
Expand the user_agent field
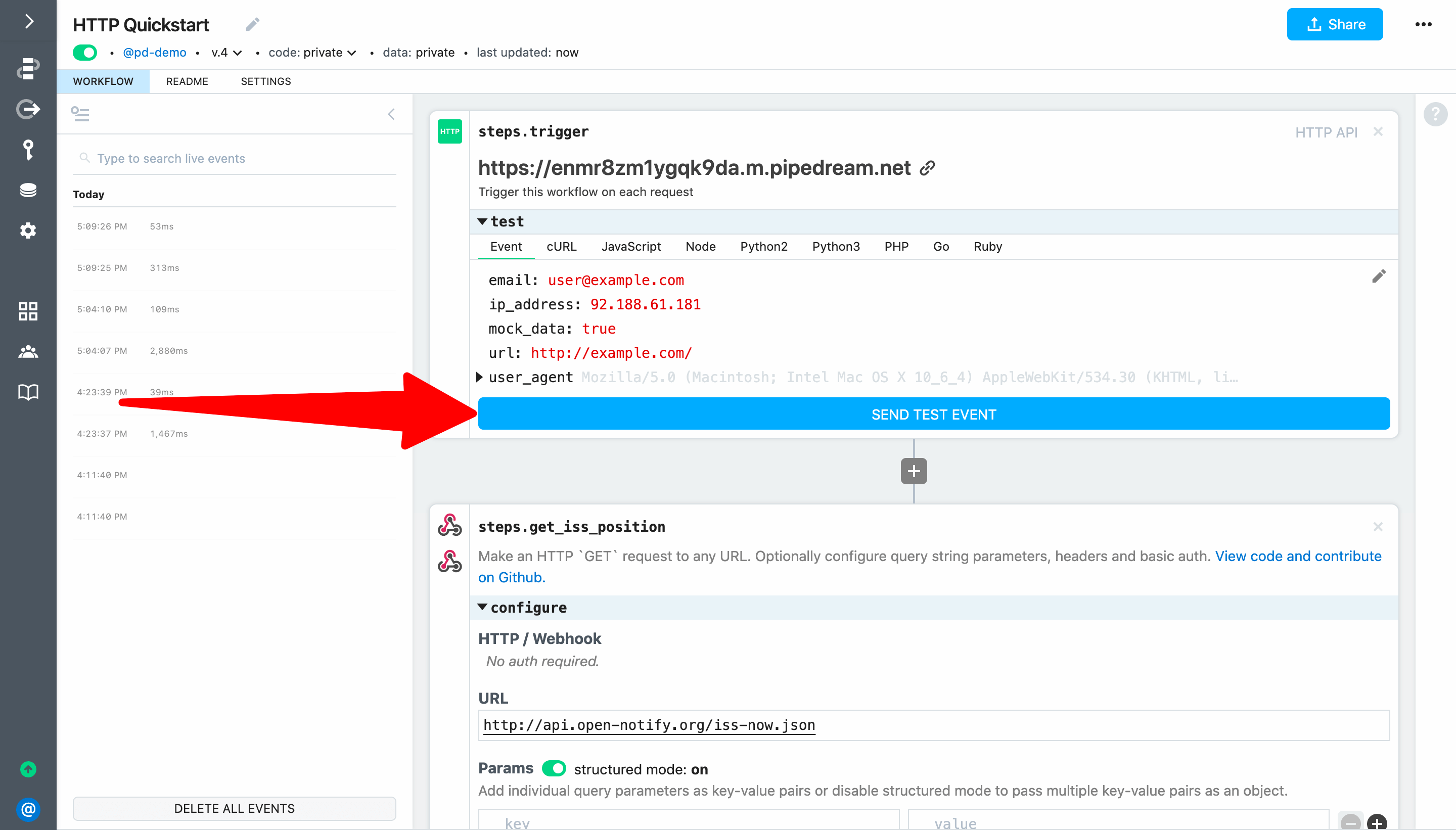click(x=479, y=377)
